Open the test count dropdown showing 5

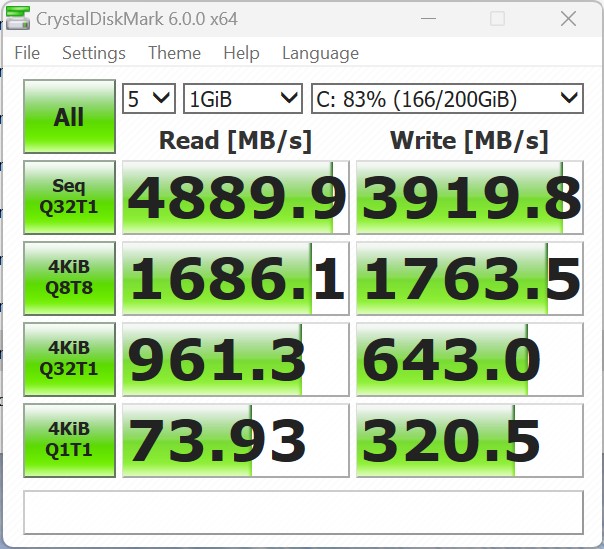pos(148,97)
